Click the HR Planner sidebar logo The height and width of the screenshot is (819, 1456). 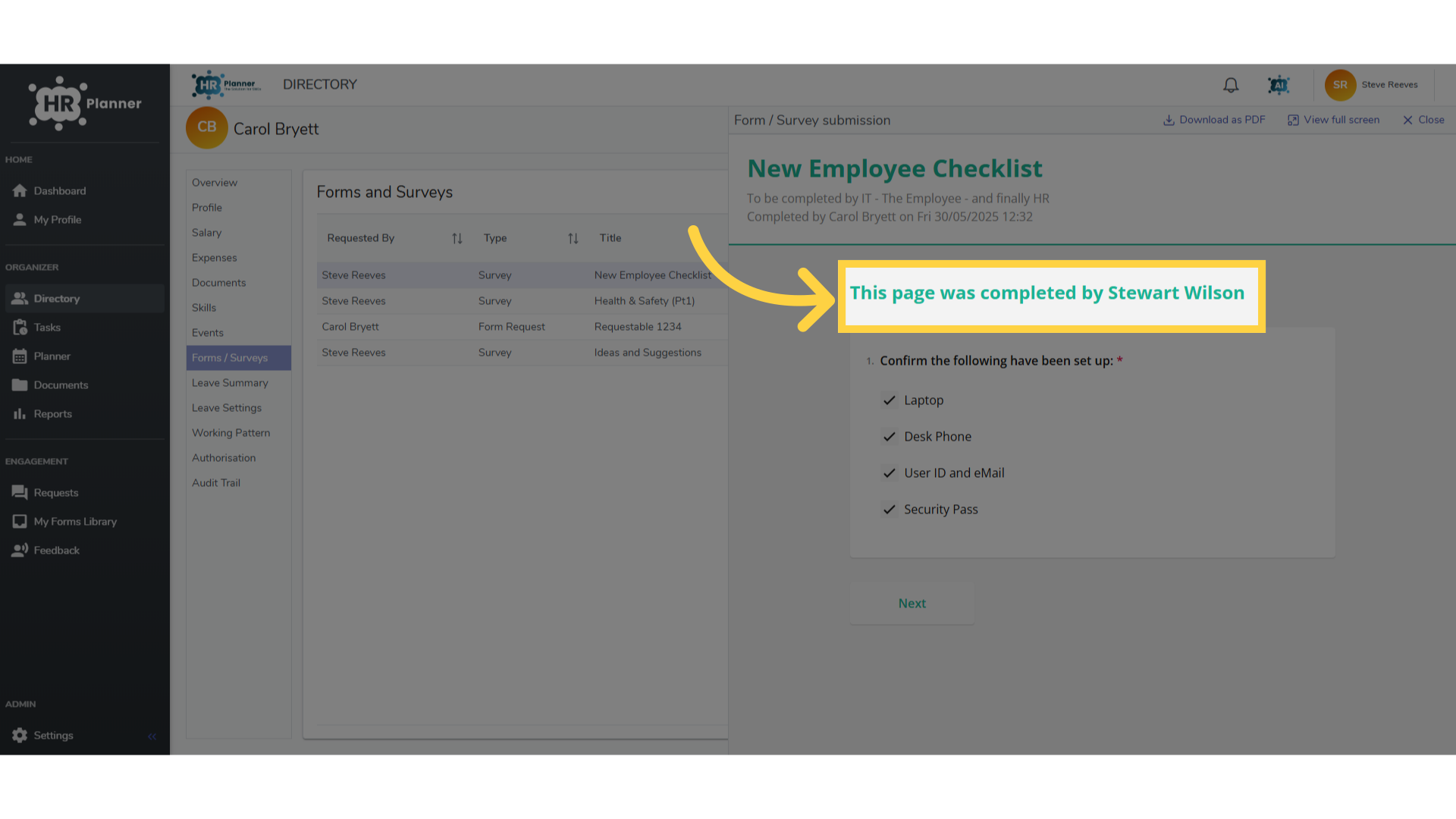pos(85,103)
